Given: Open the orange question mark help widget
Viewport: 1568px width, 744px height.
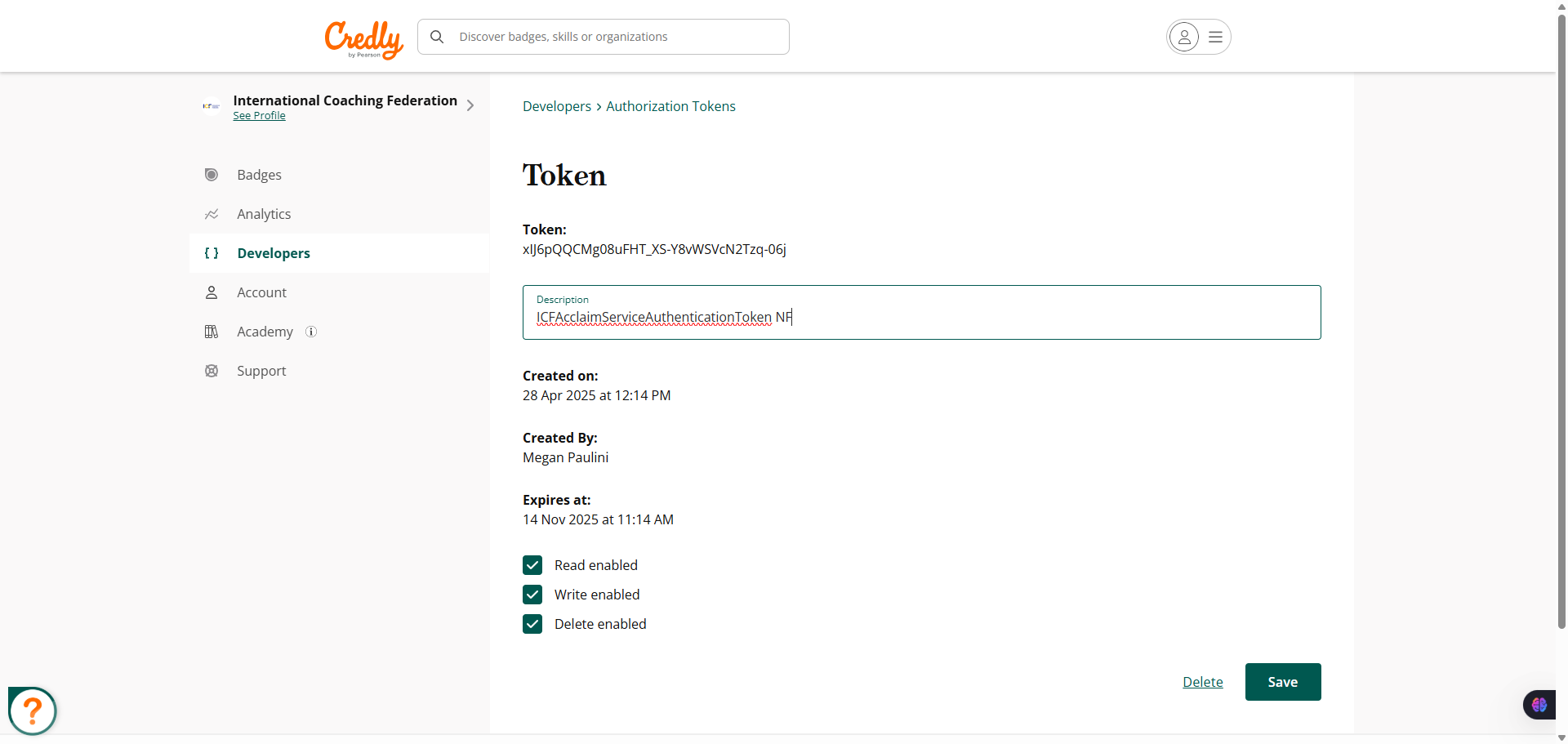Looking at the screenshot, I should 33,711.
